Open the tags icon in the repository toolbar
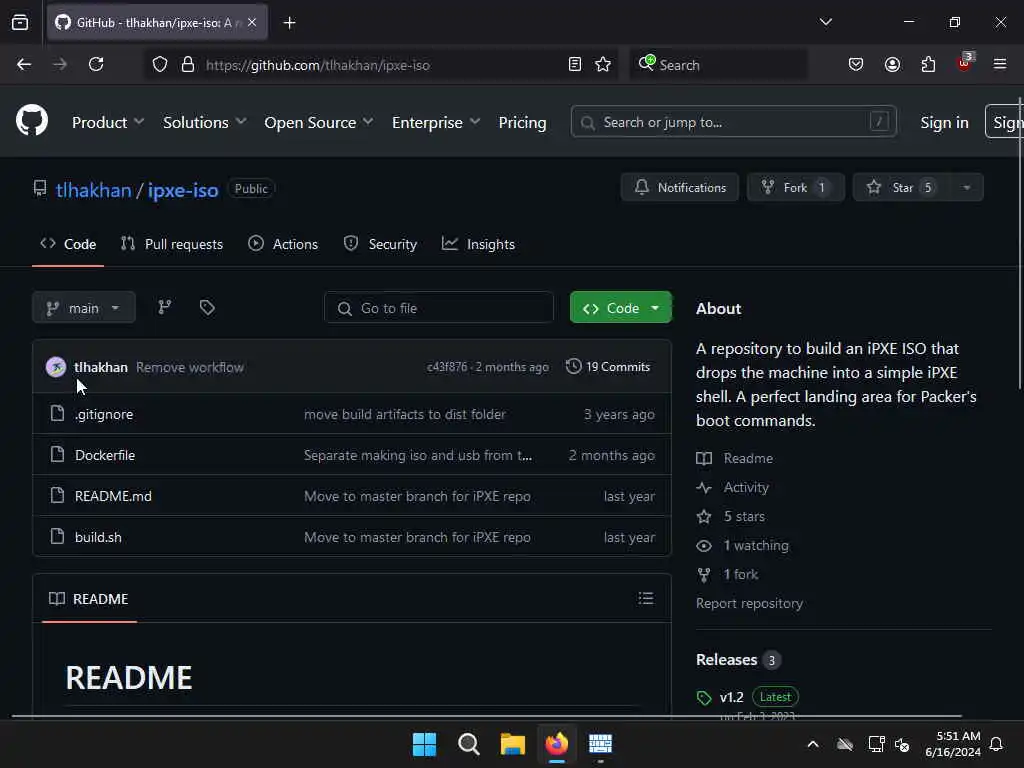The width and height of the screenshot is (1024, 768). click(207, 307)
